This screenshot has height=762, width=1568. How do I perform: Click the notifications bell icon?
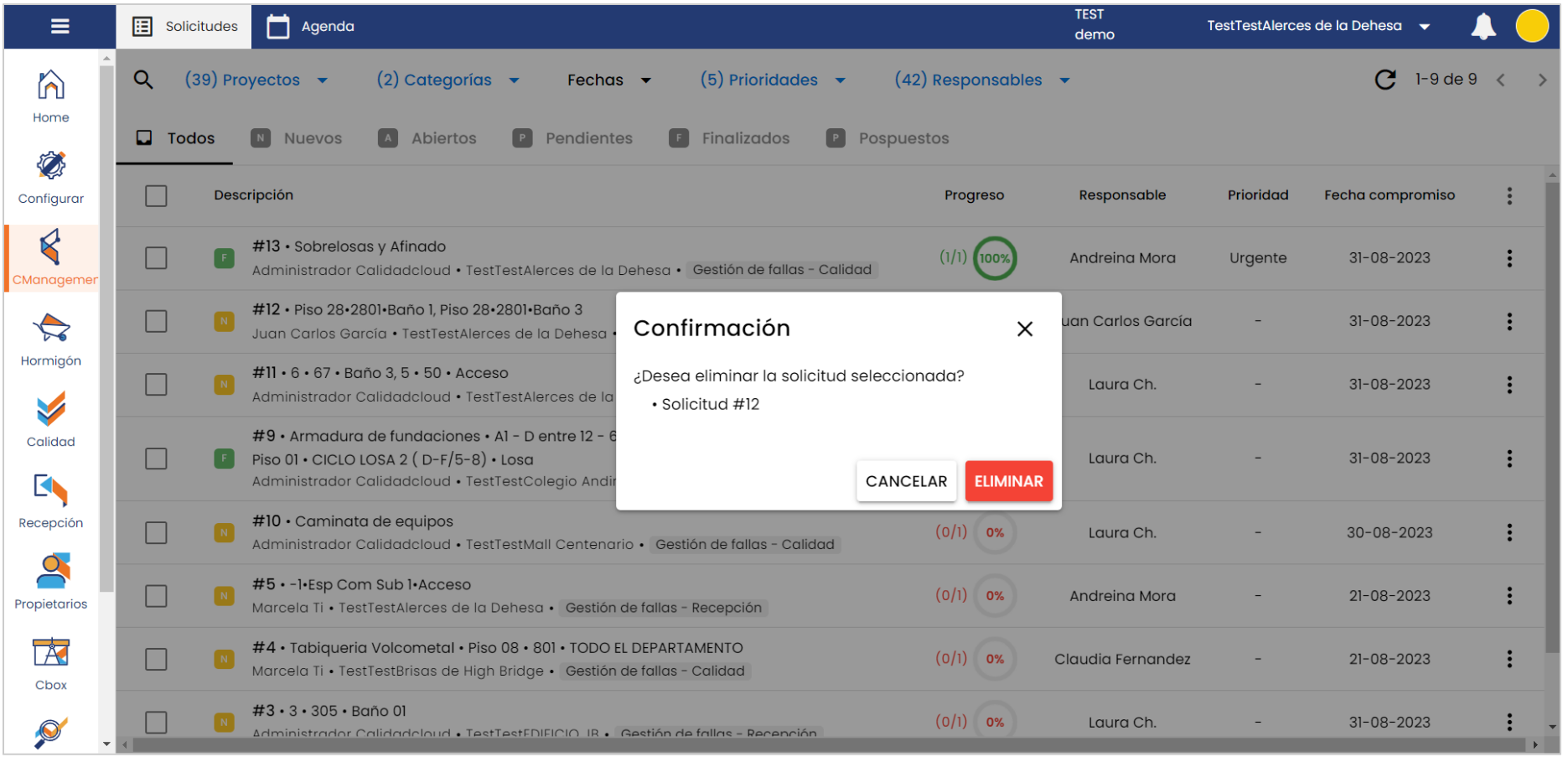coord(1483,27)
